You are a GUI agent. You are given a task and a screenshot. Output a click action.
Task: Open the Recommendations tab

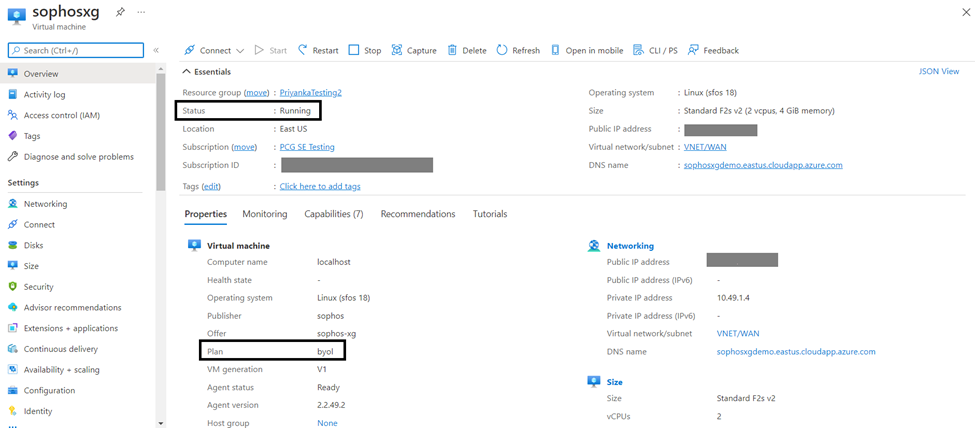pyautogui.click(x=418, y=214)
